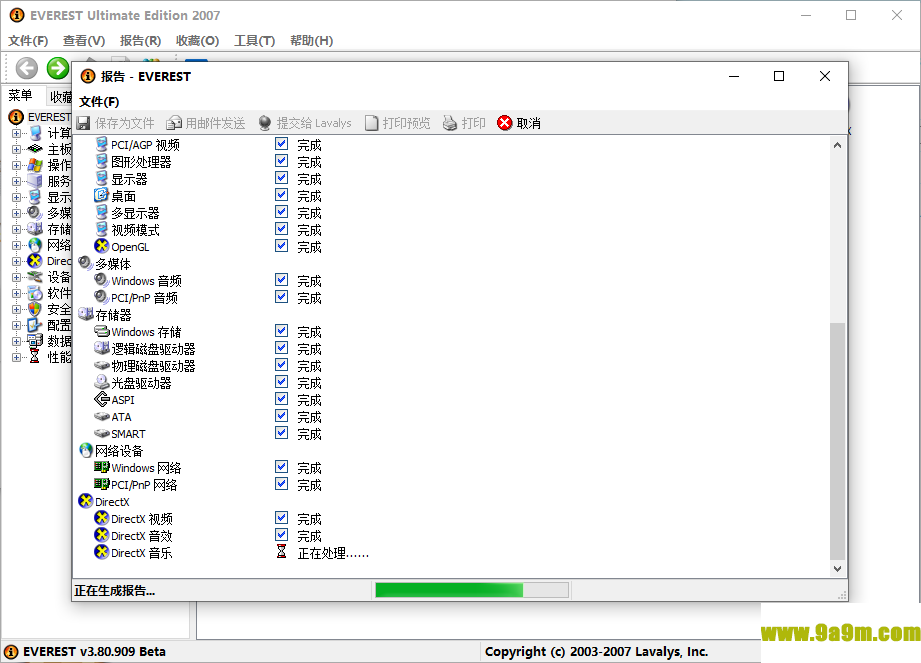Click the back arrow in the main toolbar
This screenshot has height=663, width=921.
coord(26,68)
